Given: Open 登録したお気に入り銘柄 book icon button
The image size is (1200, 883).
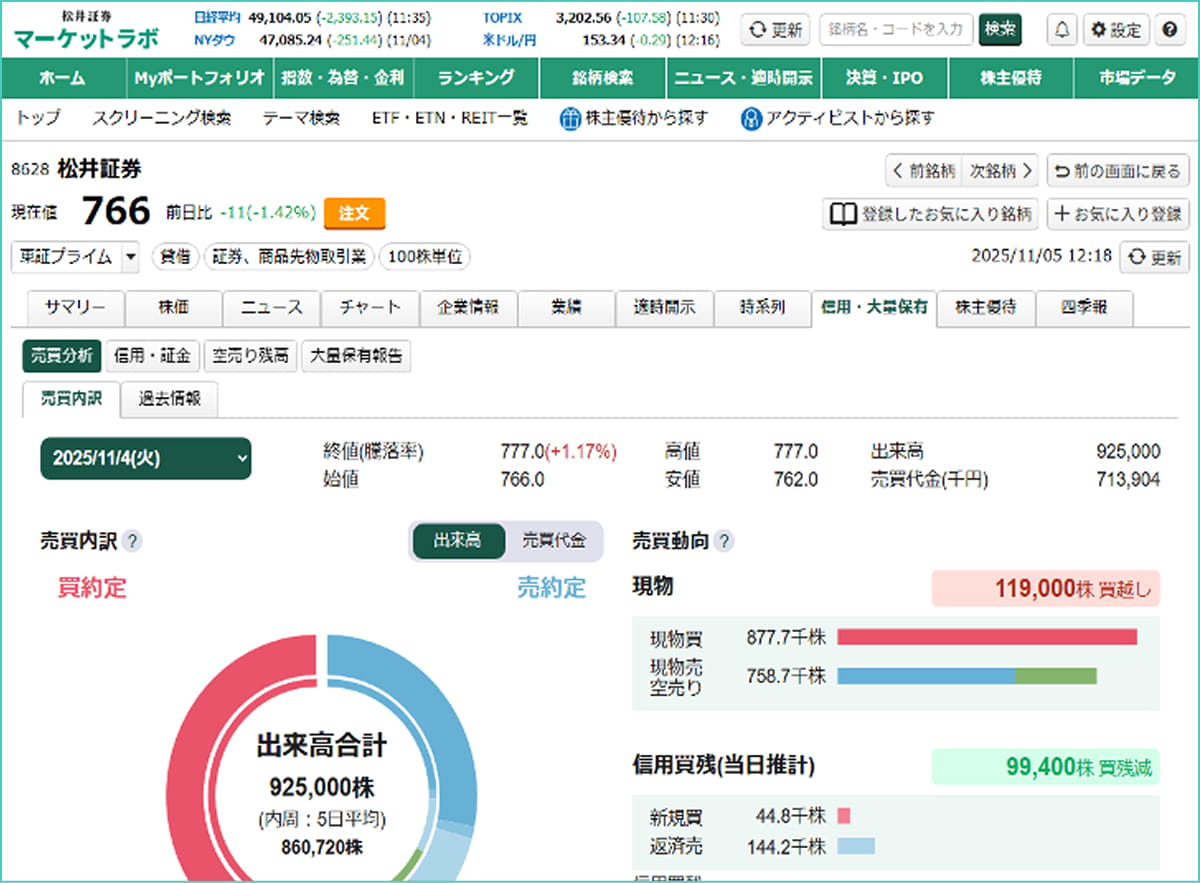Looking at the screenshot, I should [x=929, y=214].
